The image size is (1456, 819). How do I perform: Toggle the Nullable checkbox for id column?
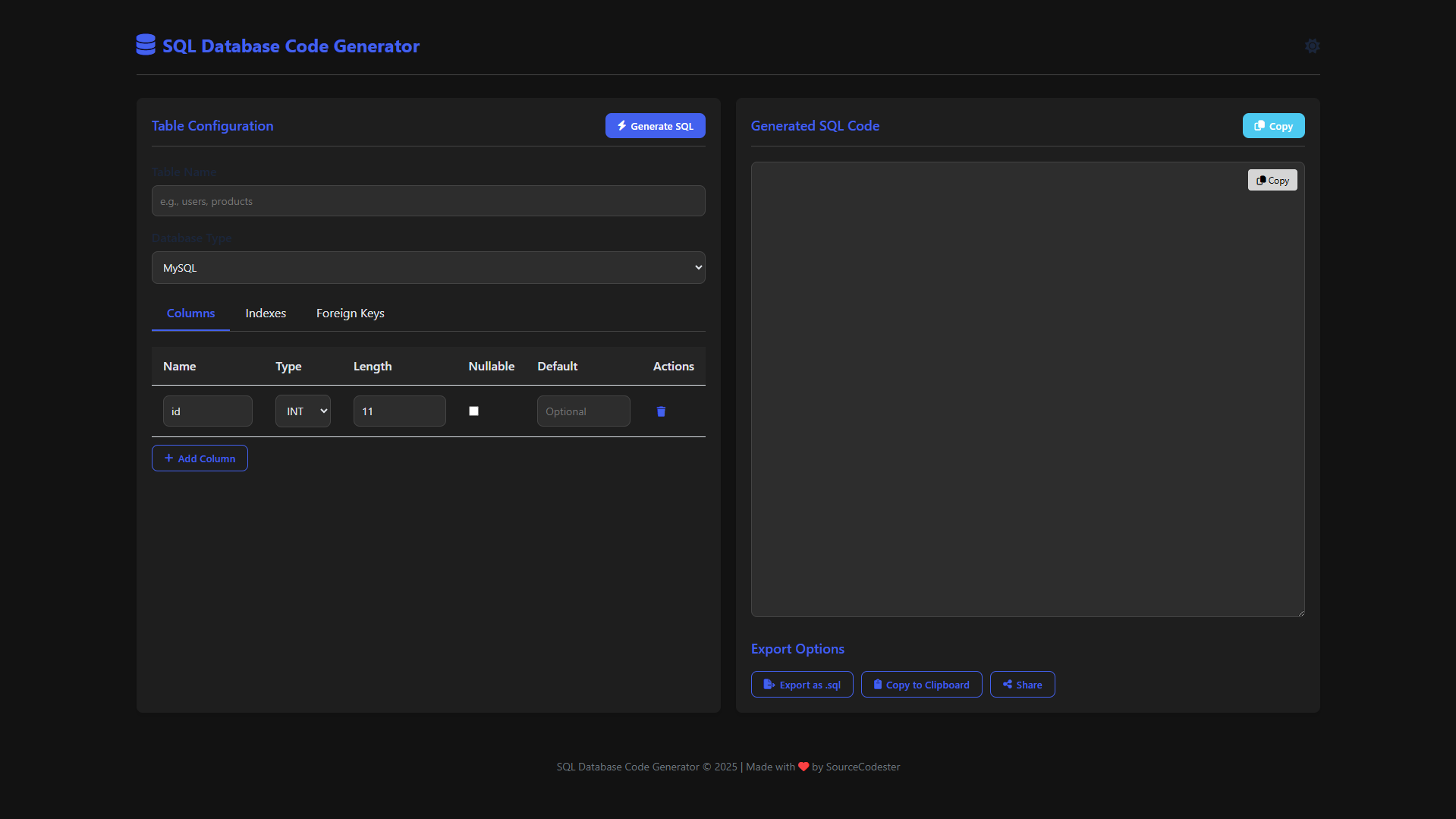tap(473, 411)
